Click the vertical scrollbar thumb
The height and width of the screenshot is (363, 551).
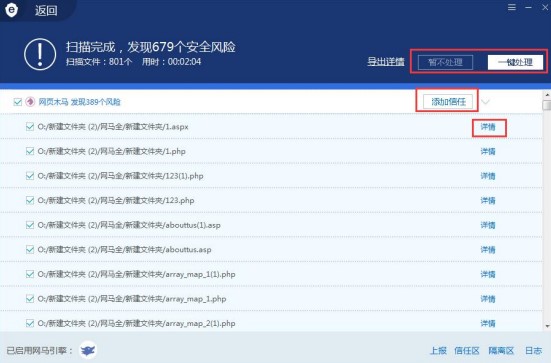point(547,105)
